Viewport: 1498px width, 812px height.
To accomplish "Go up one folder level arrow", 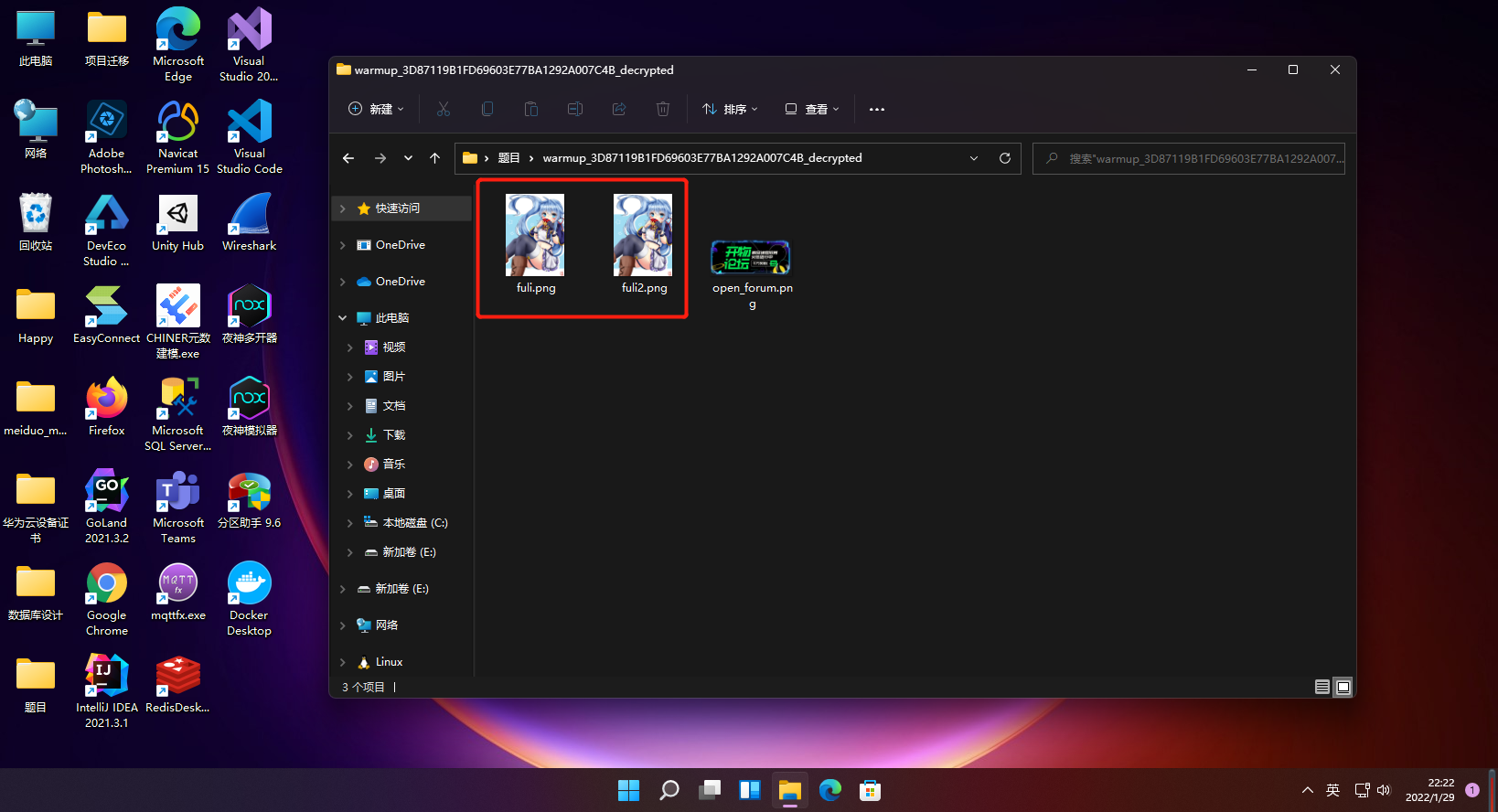I will 434,158.
